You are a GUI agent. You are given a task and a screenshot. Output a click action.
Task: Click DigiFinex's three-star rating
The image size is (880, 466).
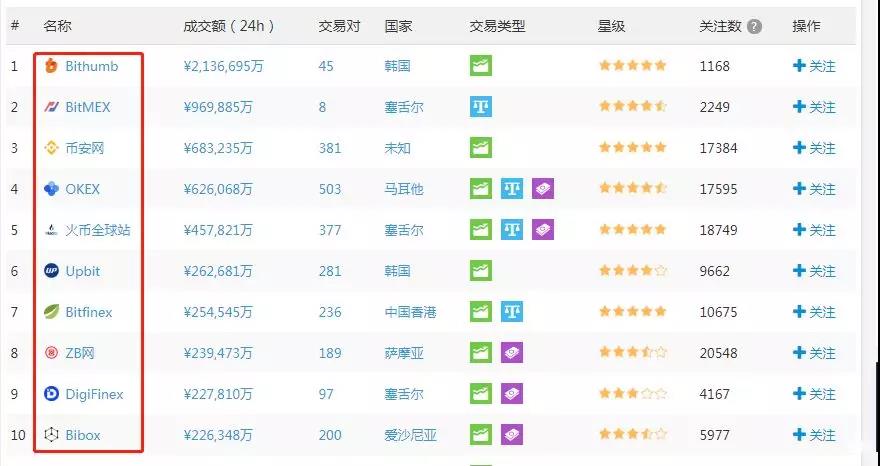tap(633, 394)
